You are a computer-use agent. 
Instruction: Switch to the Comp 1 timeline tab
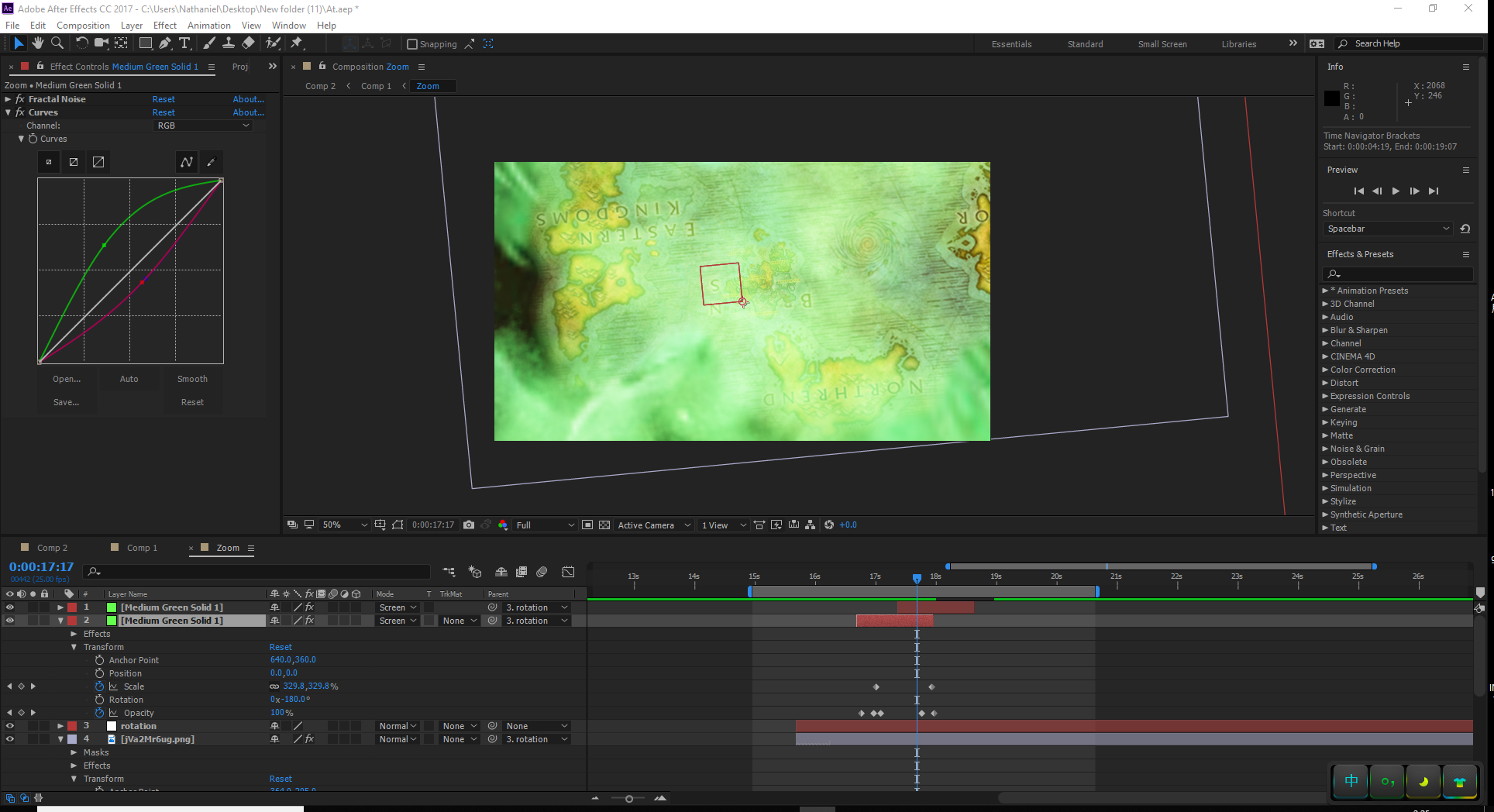(142, 548)
